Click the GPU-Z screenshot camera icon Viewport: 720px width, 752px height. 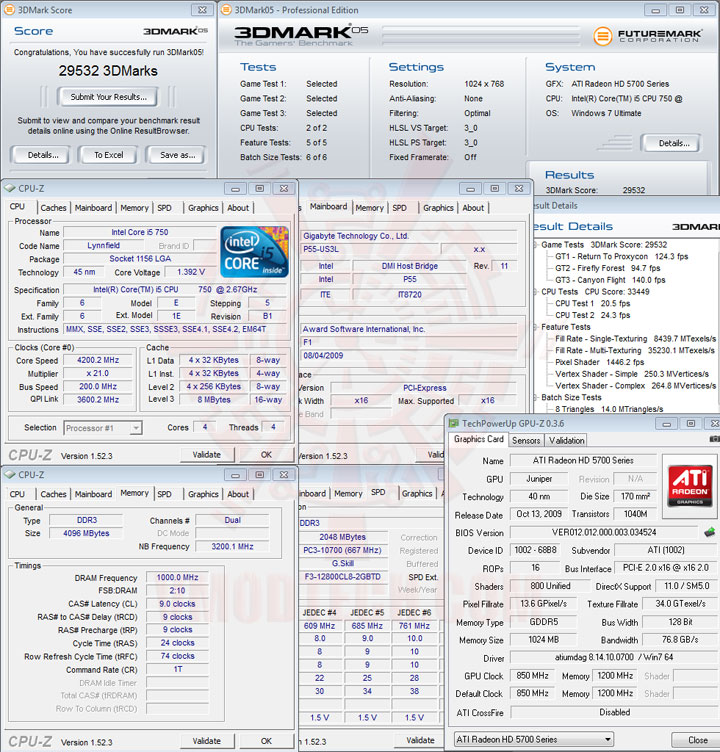715,439
